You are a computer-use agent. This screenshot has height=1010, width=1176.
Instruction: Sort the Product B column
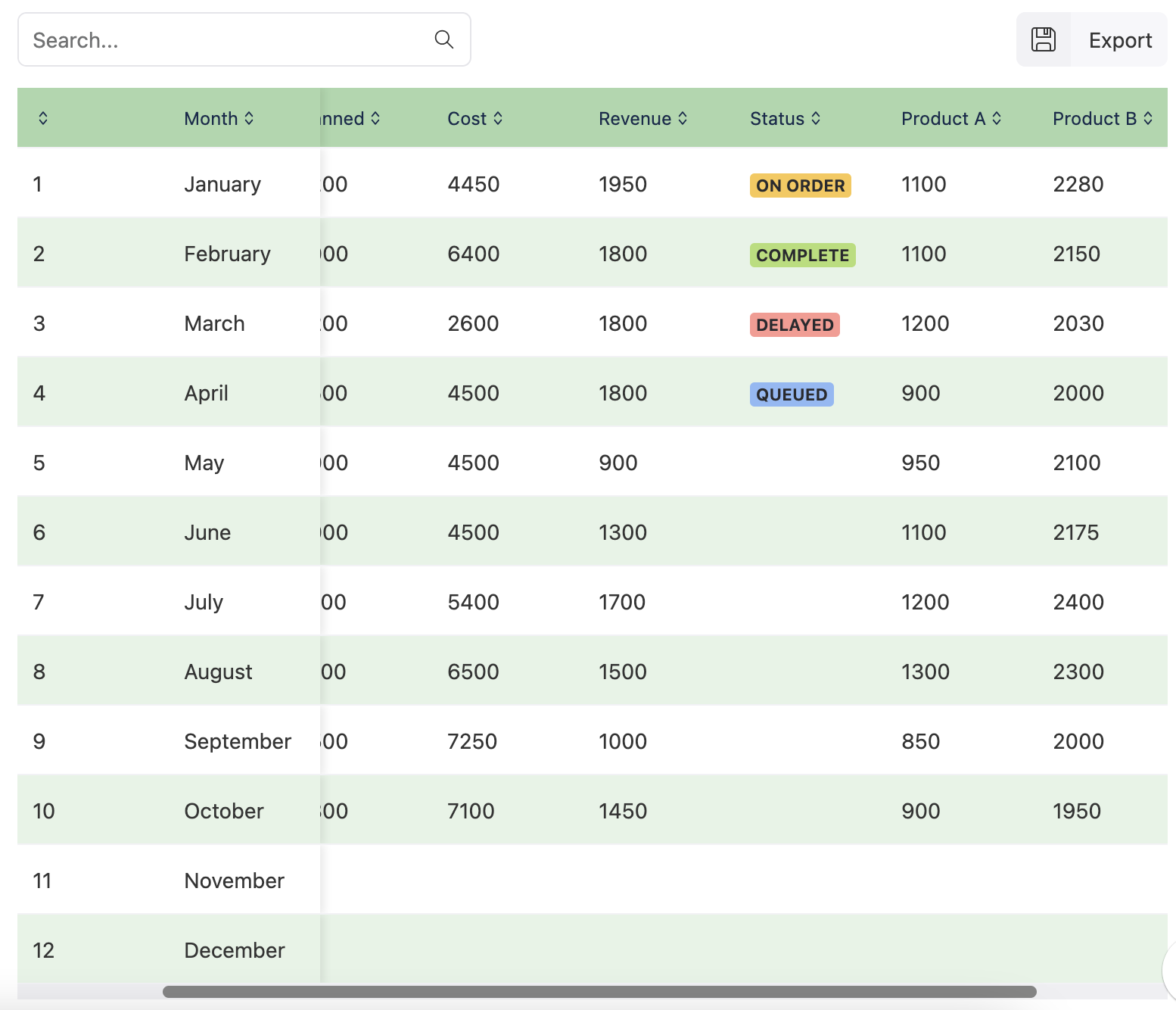[1148, 118]
